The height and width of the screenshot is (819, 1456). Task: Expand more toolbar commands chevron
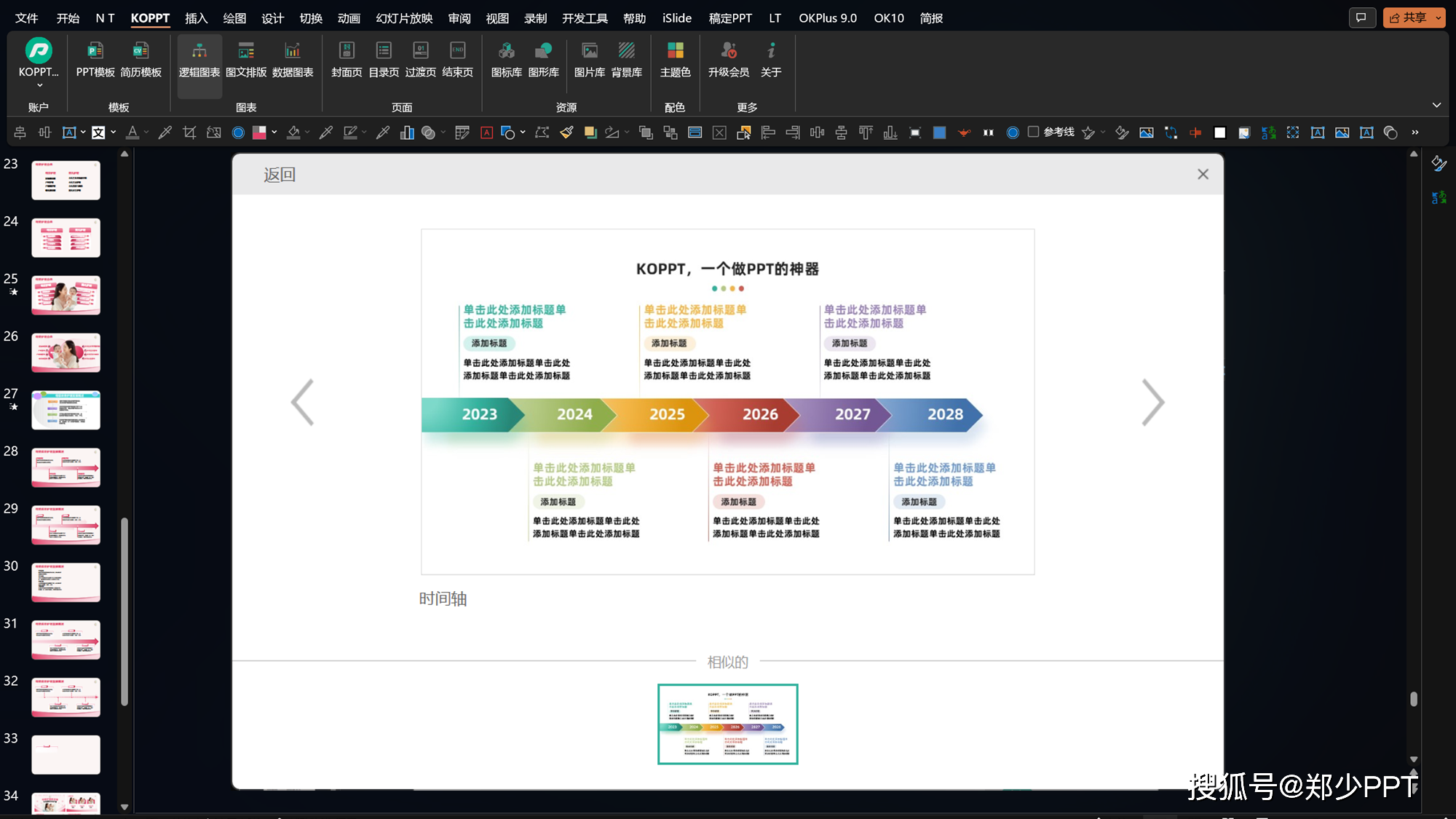click(x=1415, y=132)
